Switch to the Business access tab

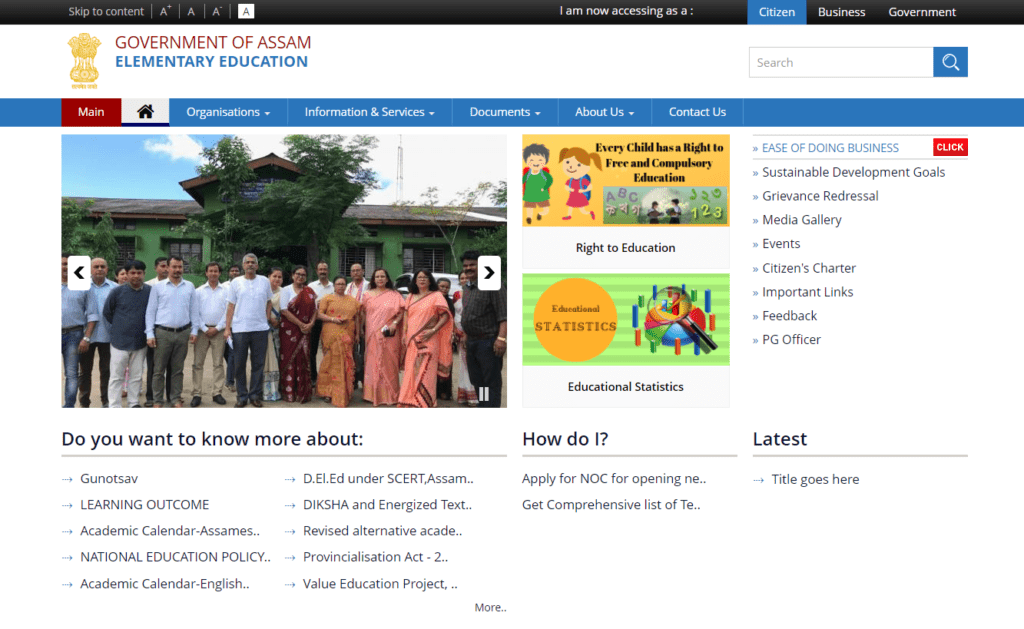841,11
